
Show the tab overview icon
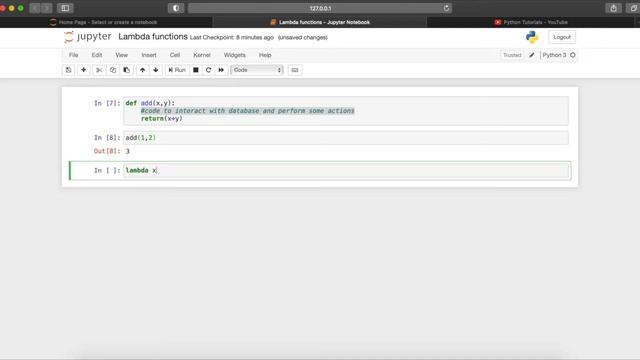[633, 8]
